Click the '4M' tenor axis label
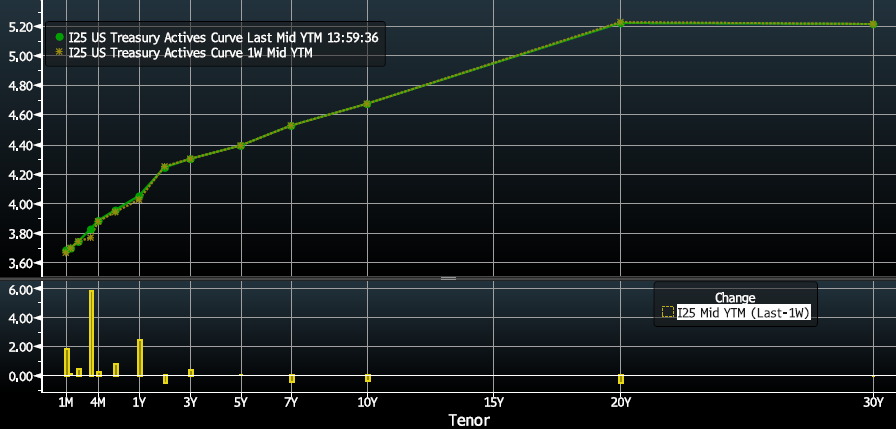This screenshot has height=429, width=896. coord(98,402)
